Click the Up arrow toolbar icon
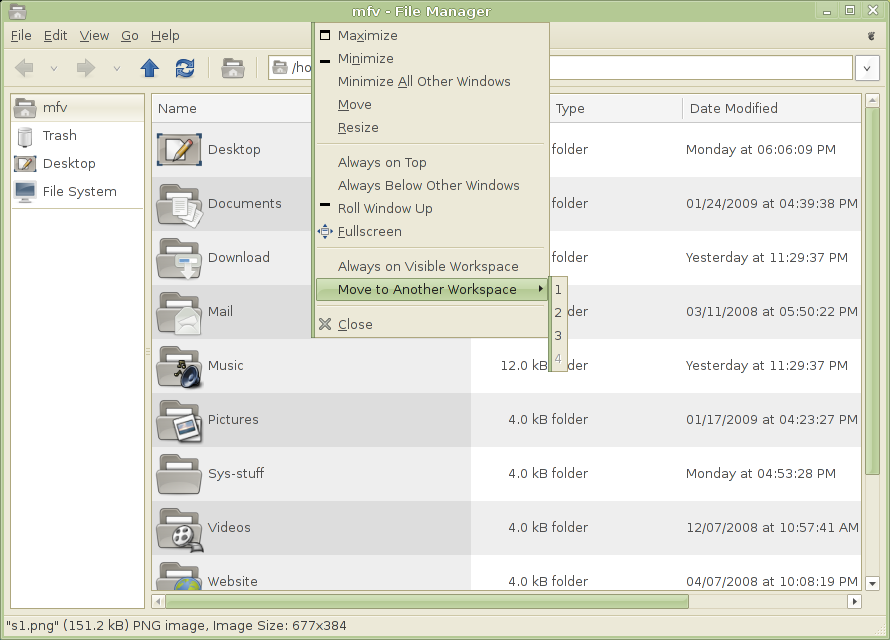The image size is (890, 640). (150, 68)
